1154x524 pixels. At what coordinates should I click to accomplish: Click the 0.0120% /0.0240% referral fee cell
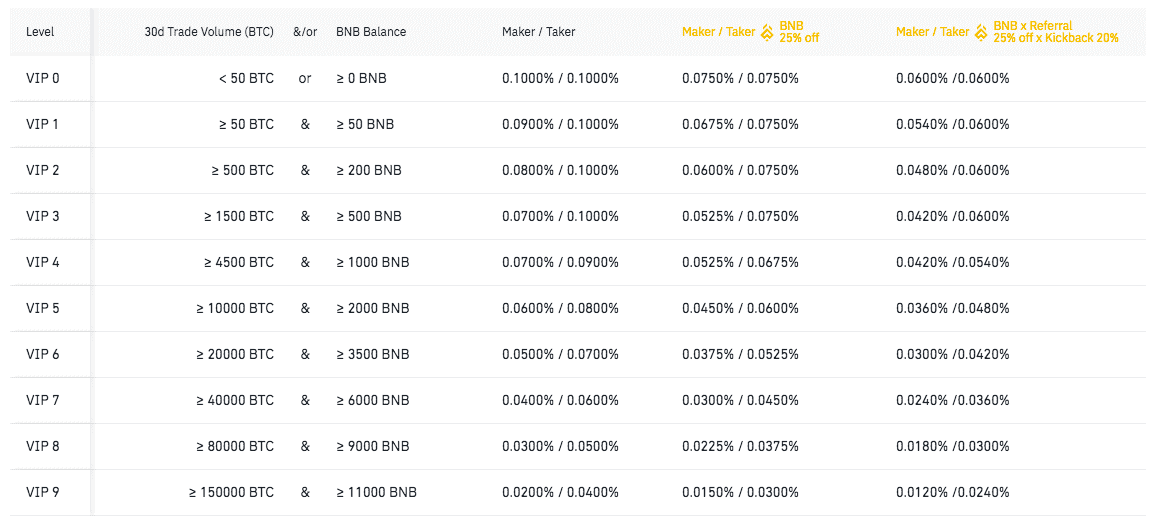(x=952, y=492)
